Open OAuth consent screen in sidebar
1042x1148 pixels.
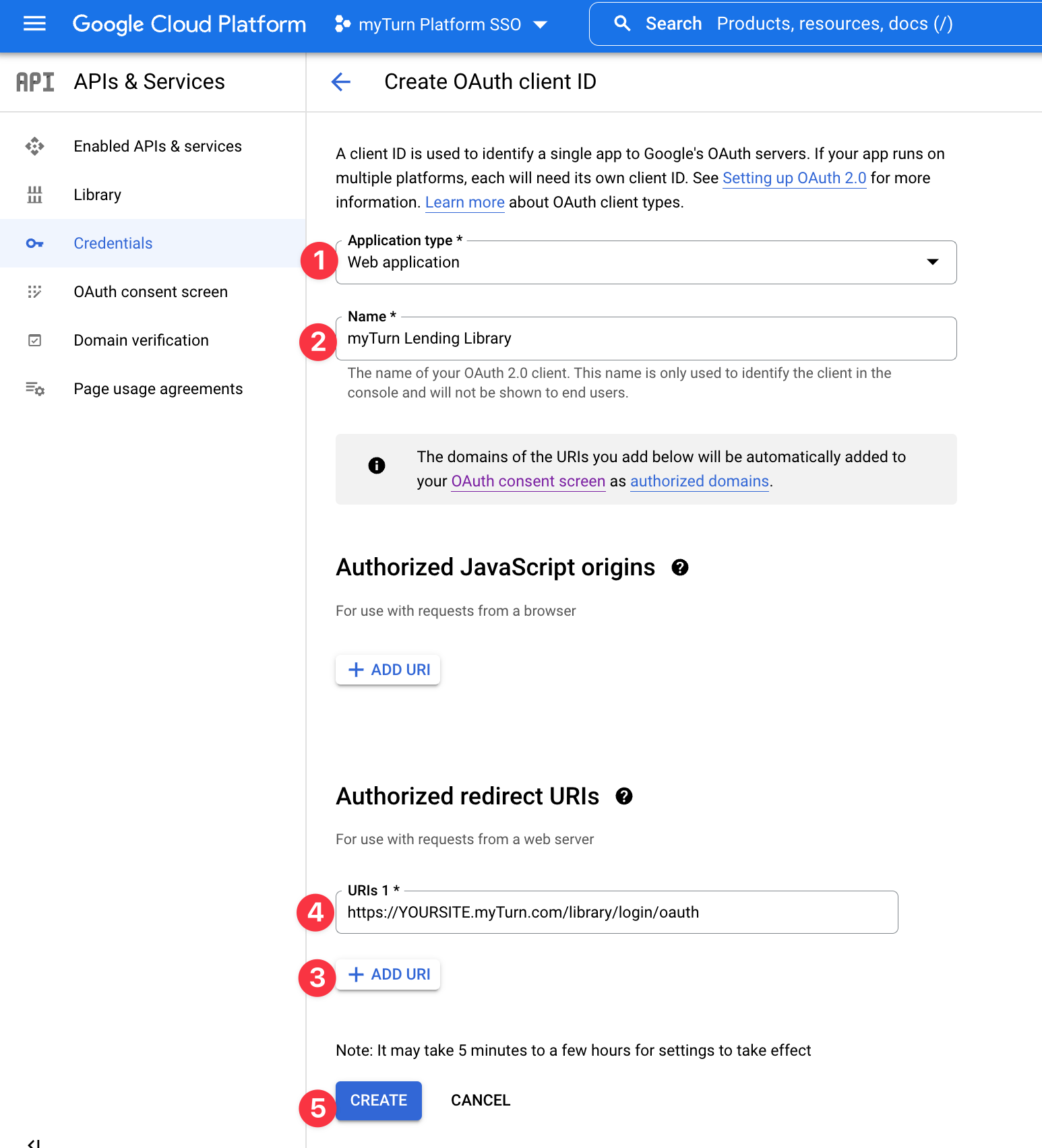(x=153, y=292)
